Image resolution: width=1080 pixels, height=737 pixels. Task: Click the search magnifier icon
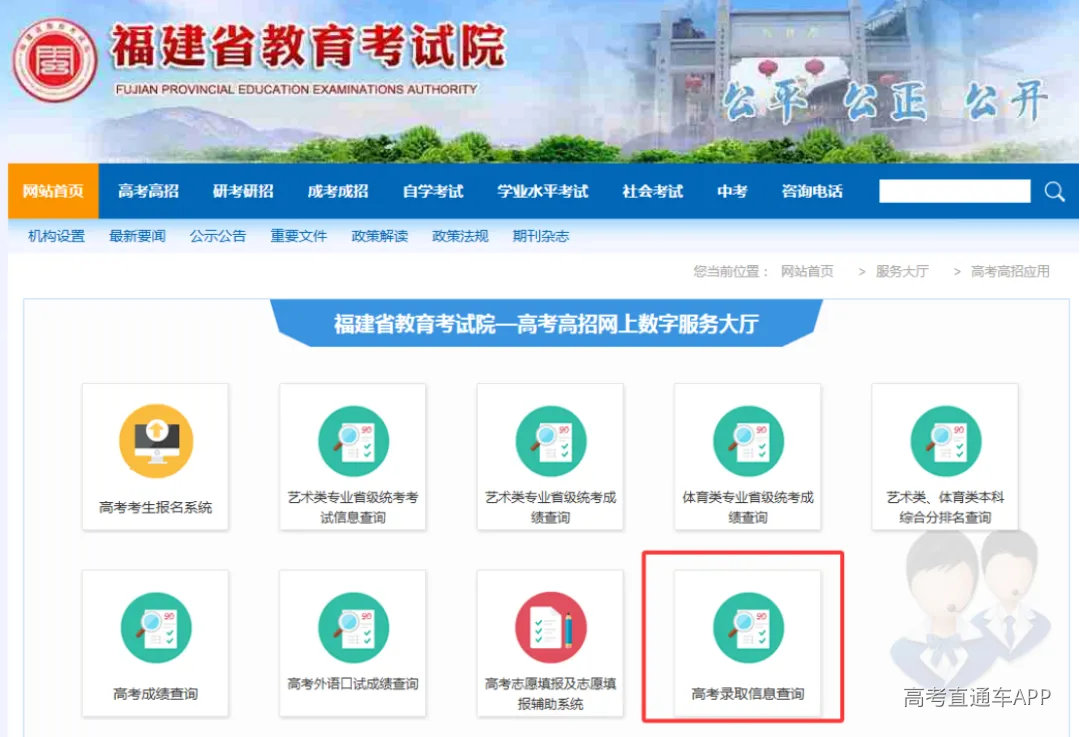coord(1055,191)
